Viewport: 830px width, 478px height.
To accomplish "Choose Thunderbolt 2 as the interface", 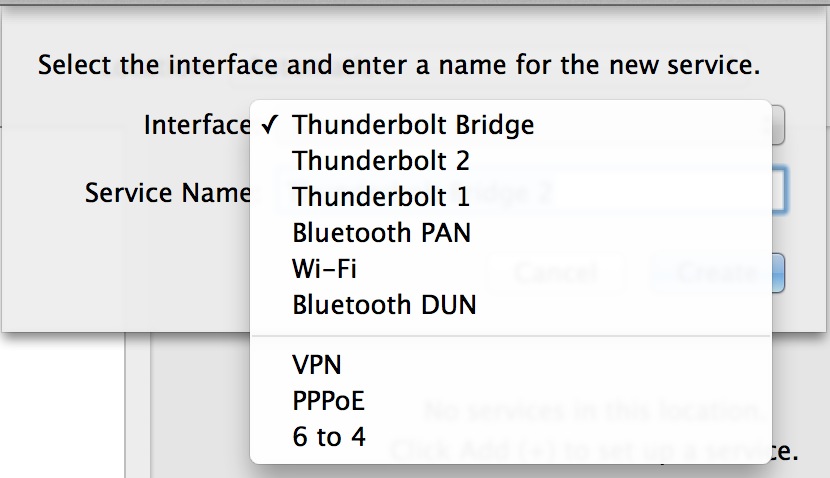I will click(x=381, y=160).
